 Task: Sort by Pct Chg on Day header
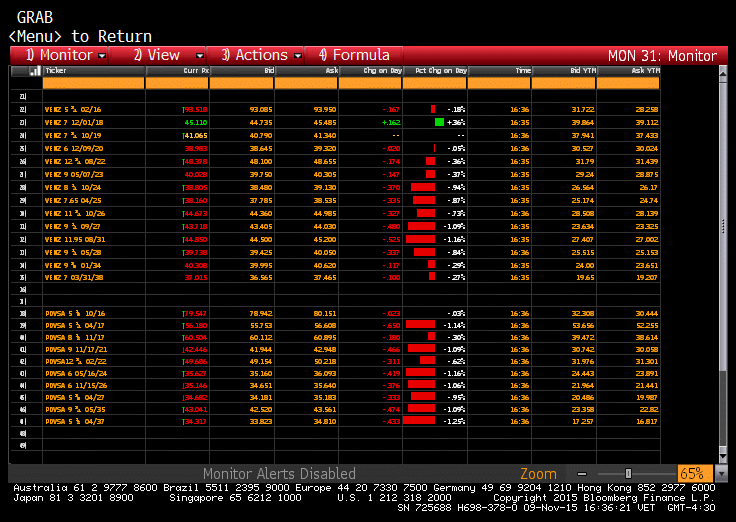click(435, 71)
